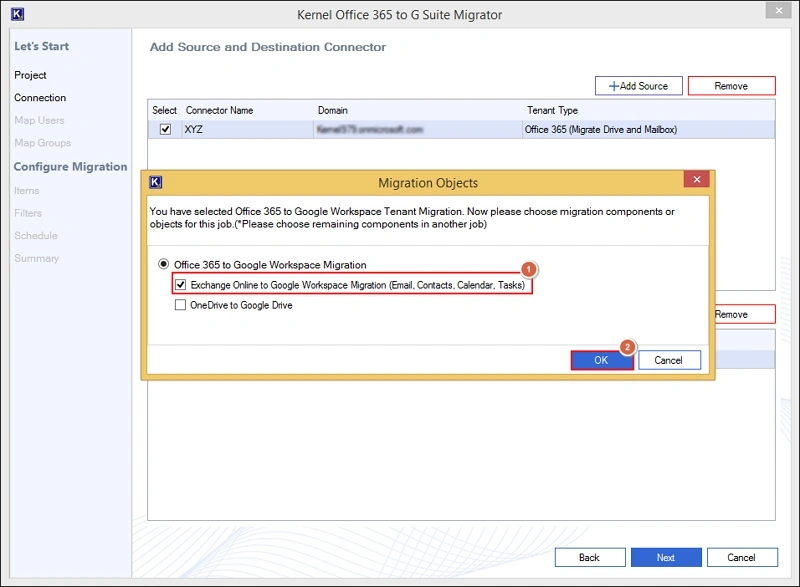Click the Add Source button
800x587 pixels.
point(638,86)
